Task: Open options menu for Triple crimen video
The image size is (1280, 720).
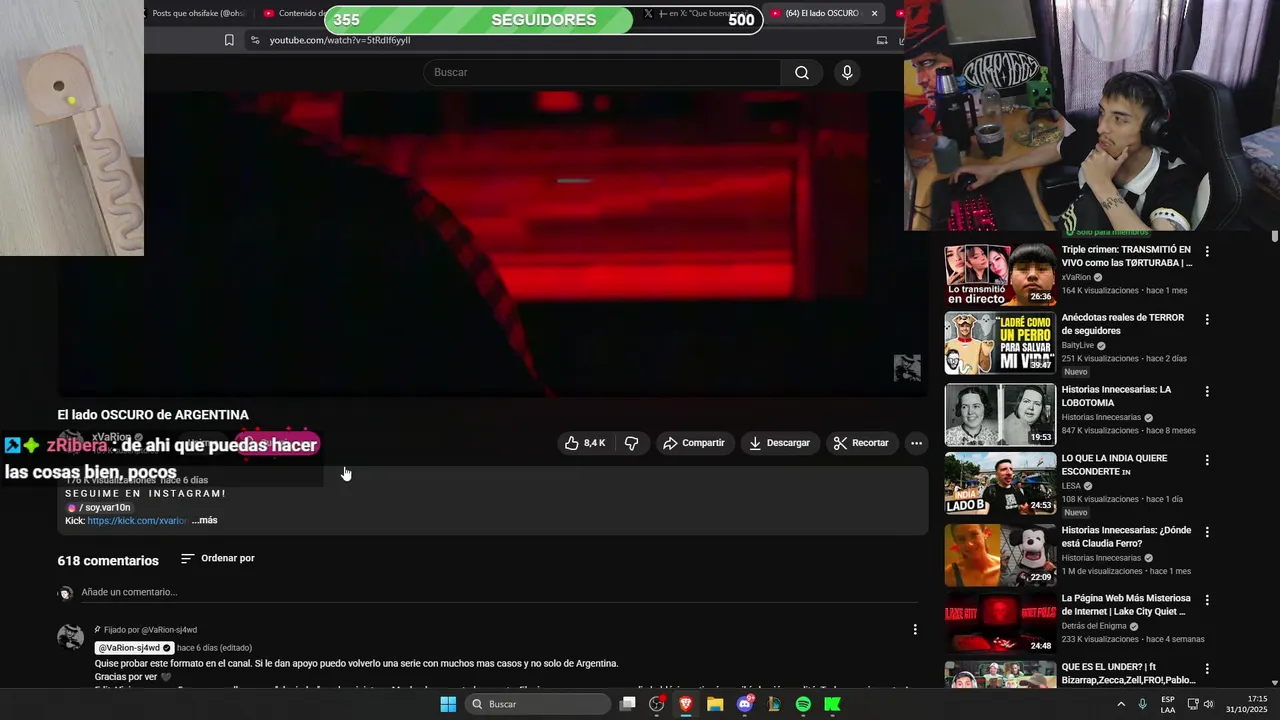Action: pos(1207,251)
